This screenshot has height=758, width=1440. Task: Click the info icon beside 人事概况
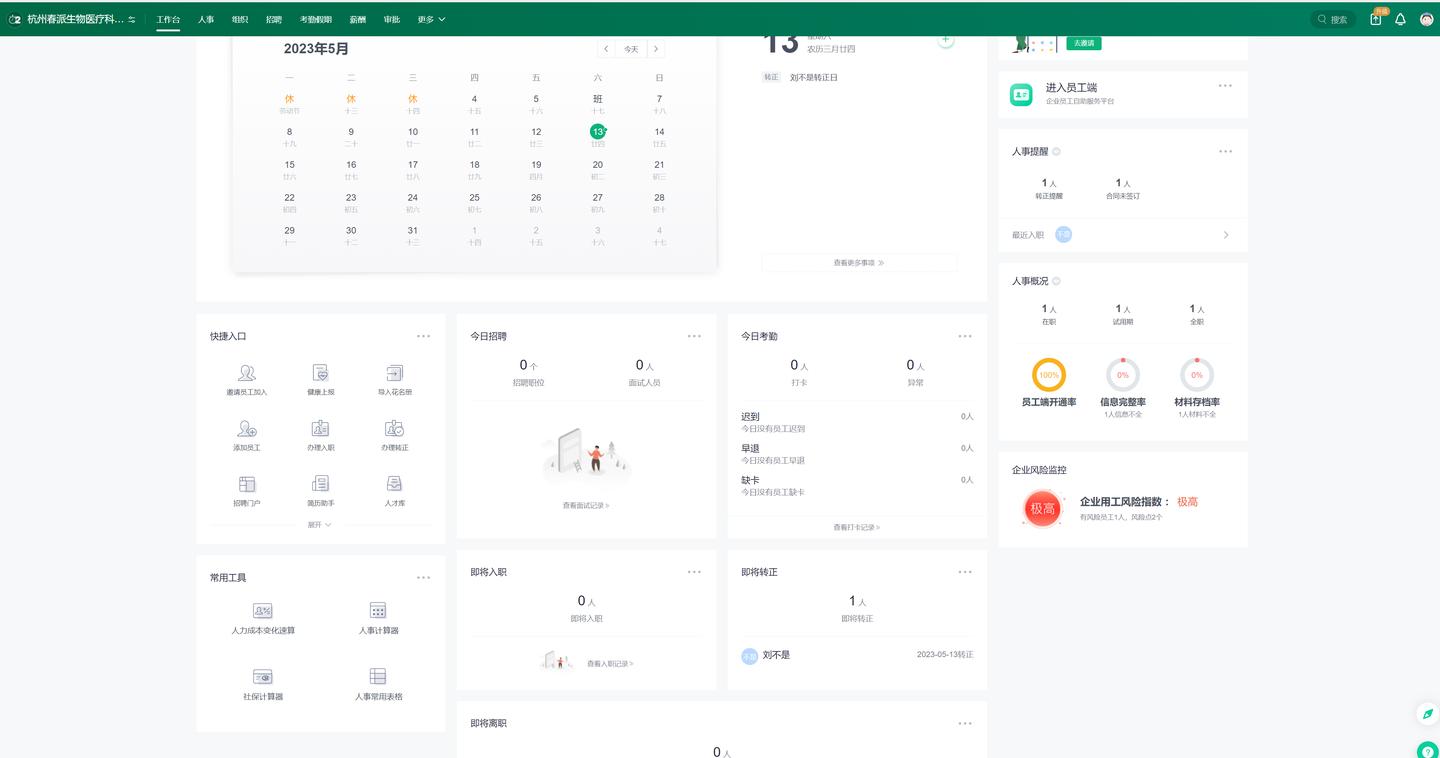coord(1056,281)
